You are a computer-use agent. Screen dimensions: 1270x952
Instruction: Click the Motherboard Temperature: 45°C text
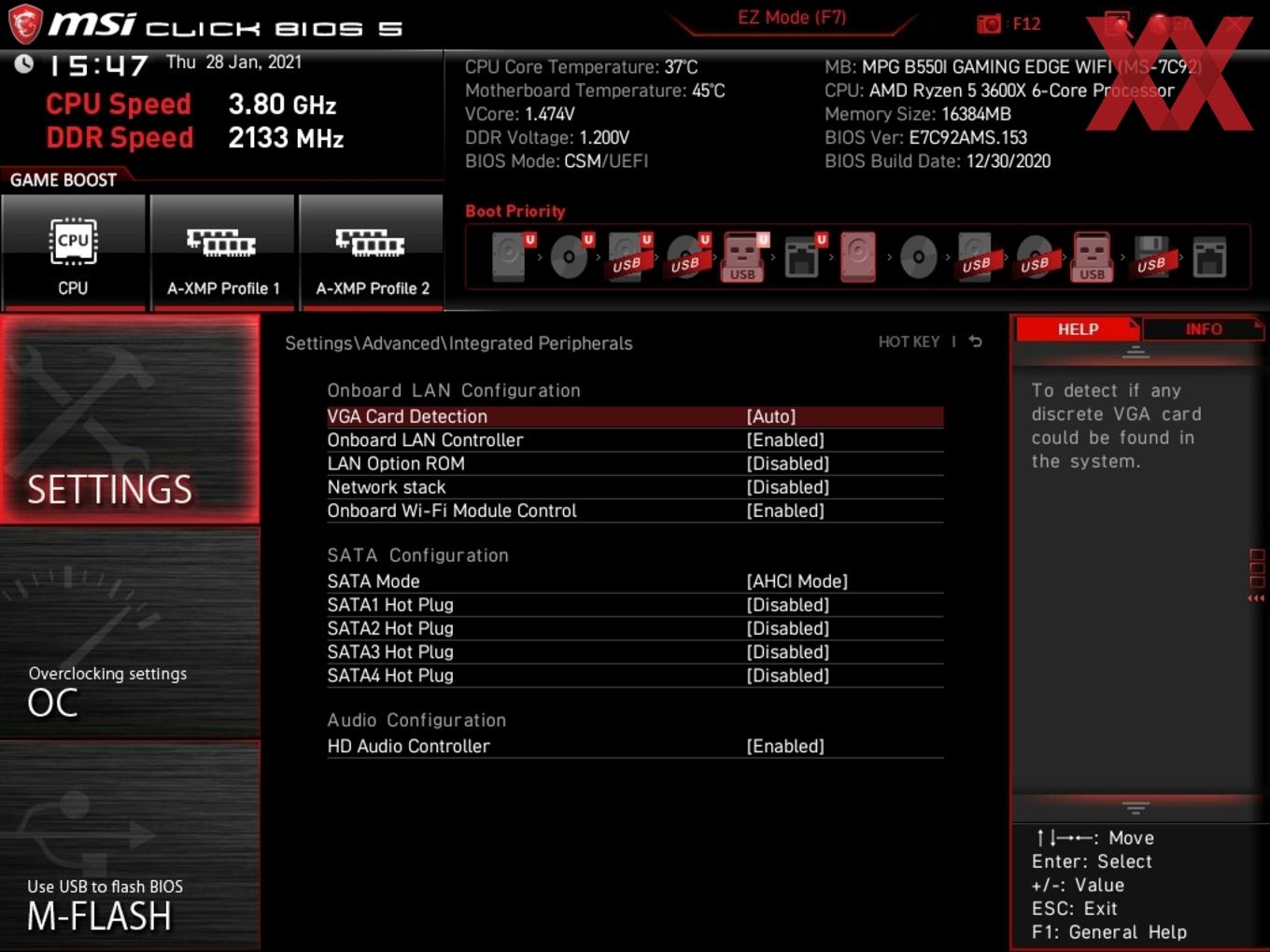[595, 91]
